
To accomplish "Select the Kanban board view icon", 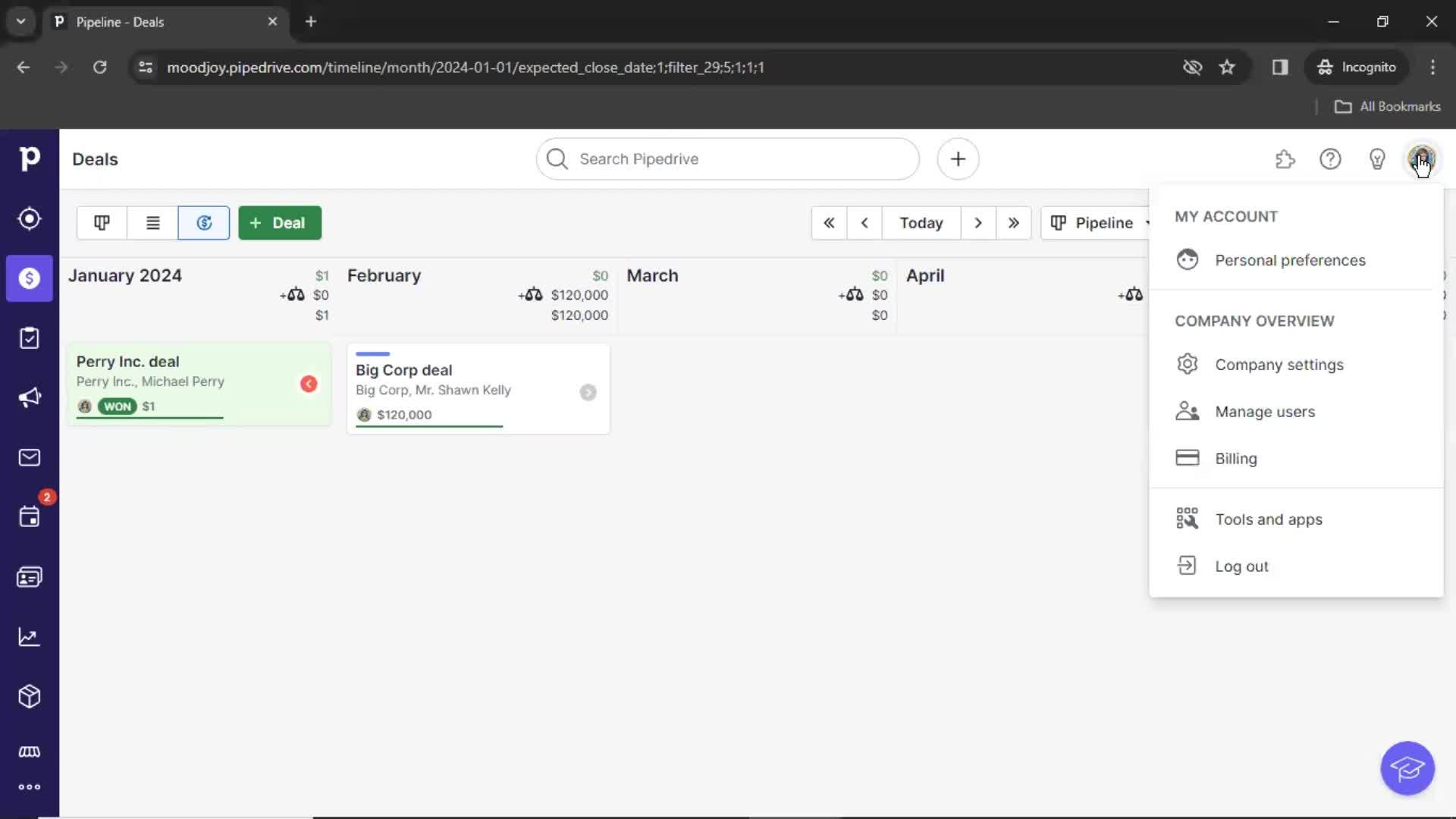I will click(x=102, y=222).
